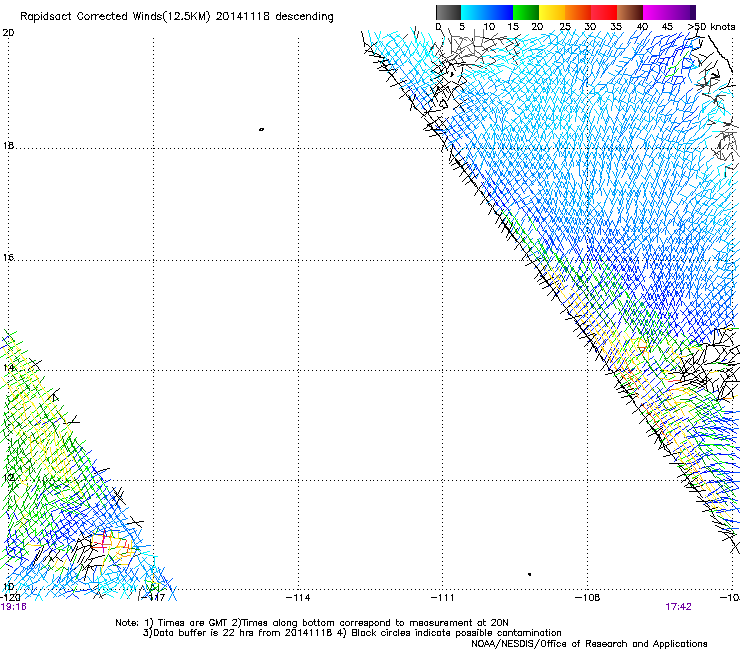
Task: Click the magenta 40-45 knots color swatch
Action: tap(656, 12)
